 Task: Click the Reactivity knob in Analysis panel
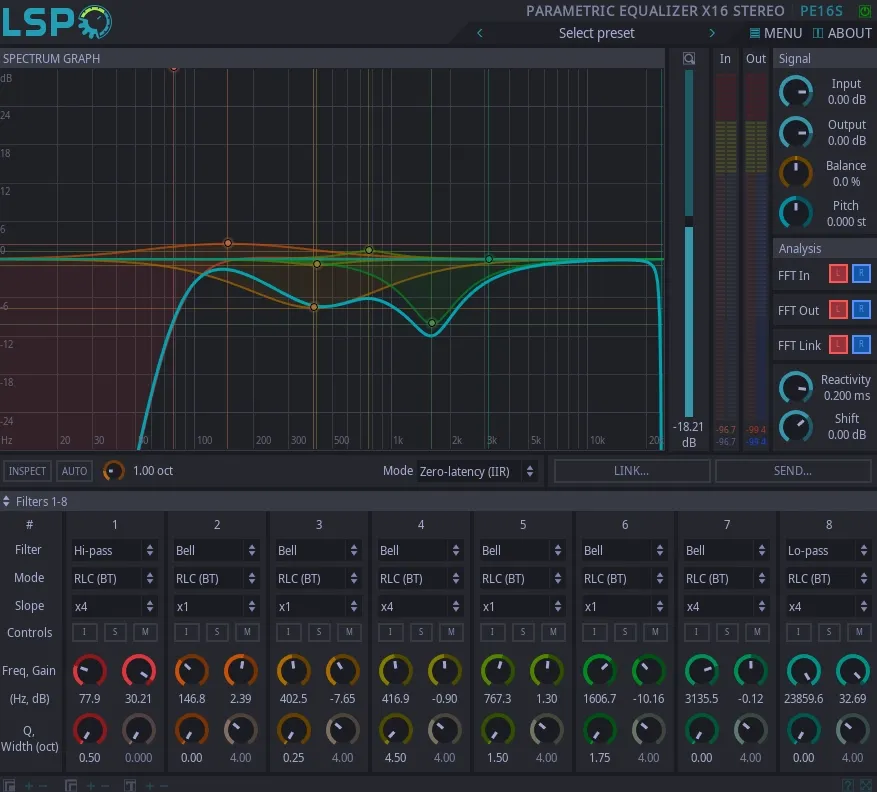click(795, 387)
